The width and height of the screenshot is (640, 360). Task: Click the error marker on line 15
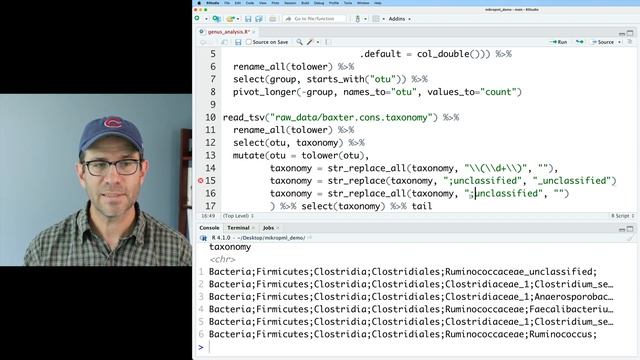point(200,180)
